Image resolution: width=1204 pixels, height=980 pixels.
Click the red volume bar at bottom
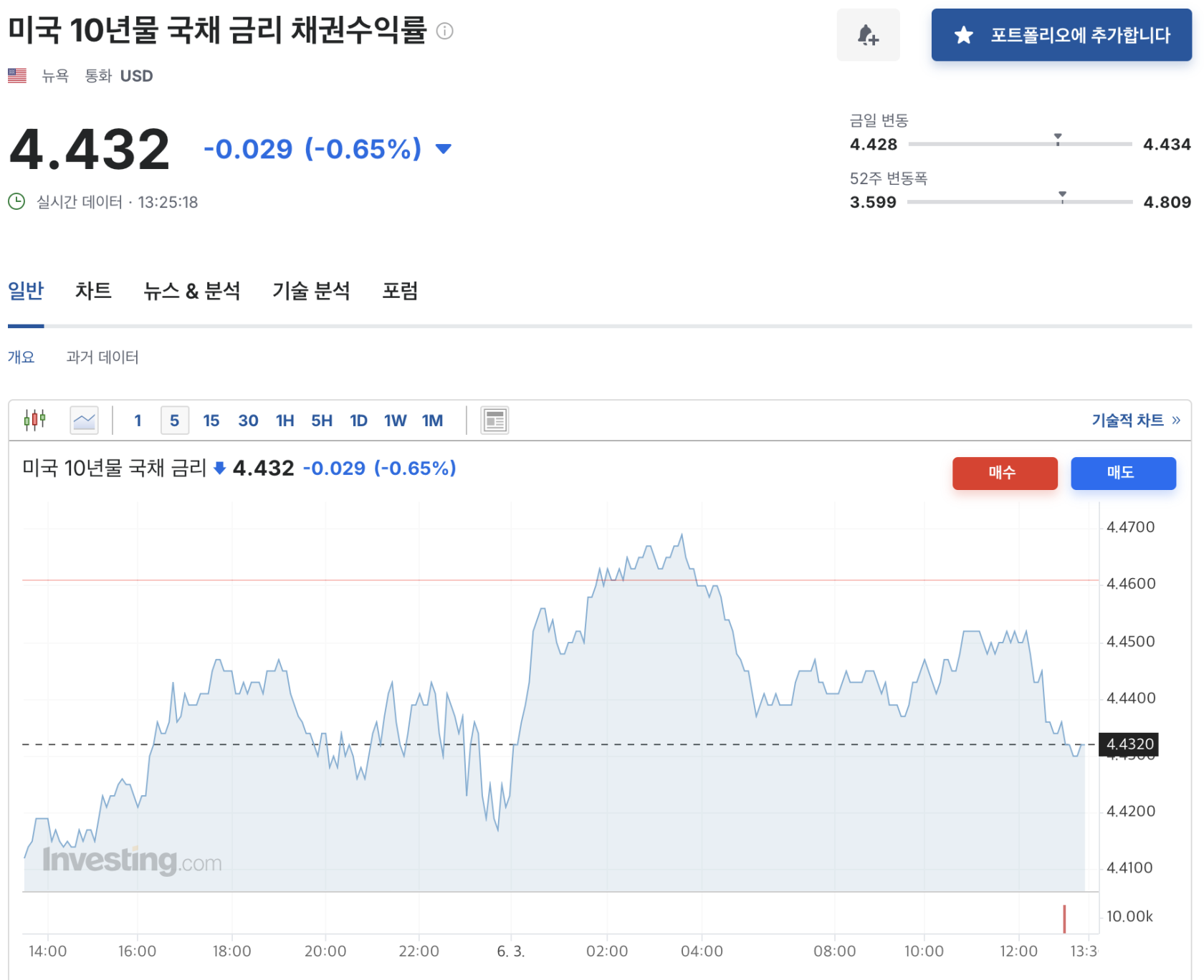[1064, 919]
